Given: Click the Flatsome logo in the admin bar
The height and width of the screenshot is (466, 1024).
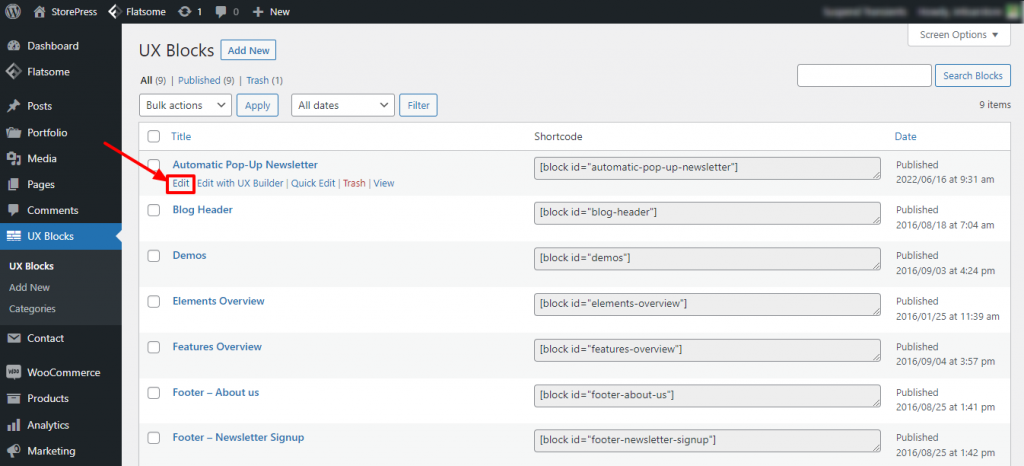Looking at the screenshot, I should (x=114, y=11).
